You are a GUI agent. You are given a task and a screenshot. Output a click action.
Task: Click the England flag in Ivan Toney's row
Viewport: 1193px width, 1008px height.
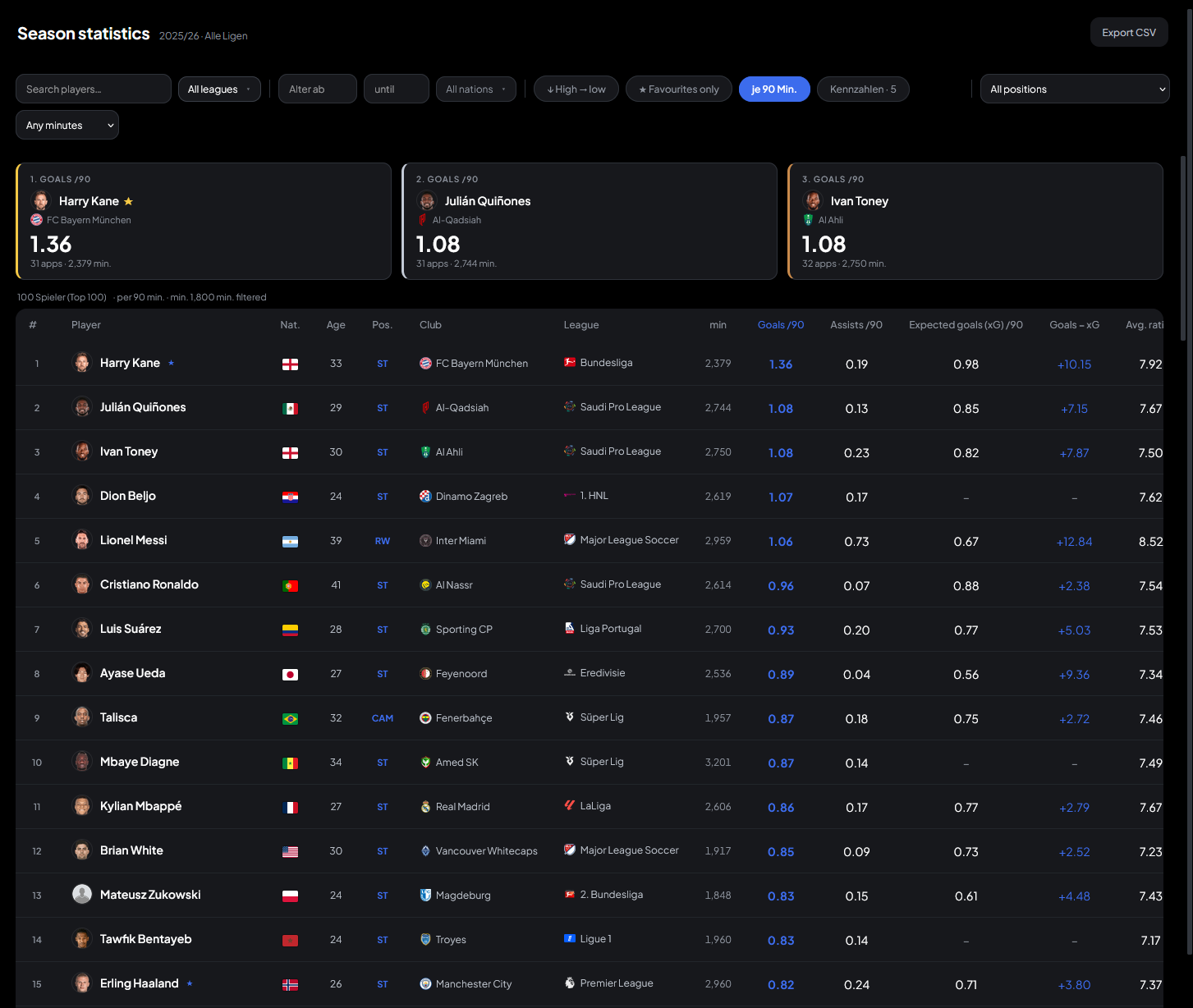point(290,452)
